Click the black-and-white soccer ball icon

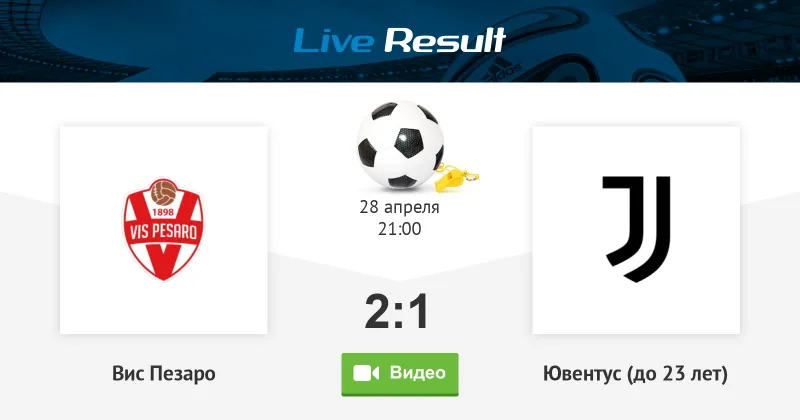(400, 144)
